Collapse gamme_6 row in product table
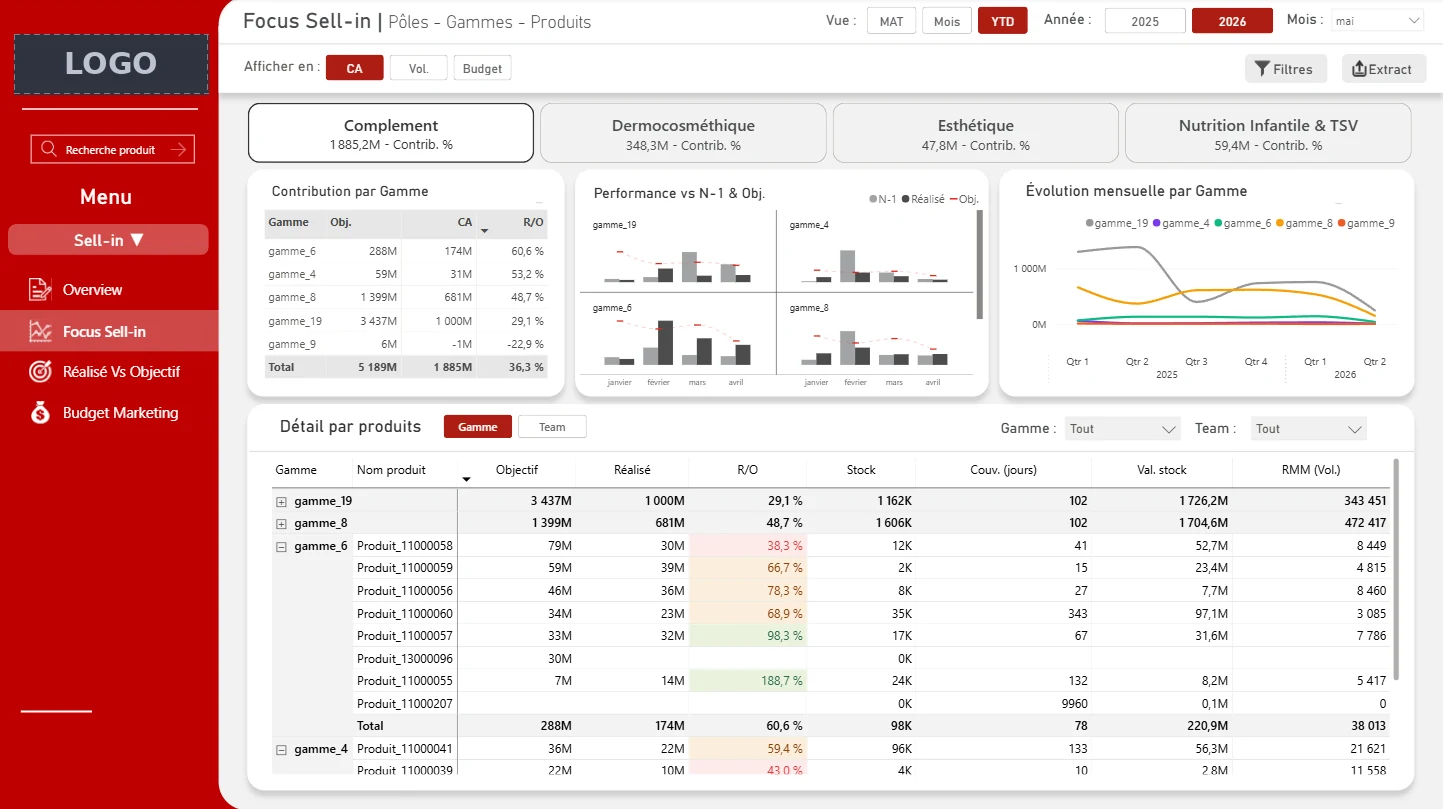This screenshot has height=809, width=1443. 281,546
